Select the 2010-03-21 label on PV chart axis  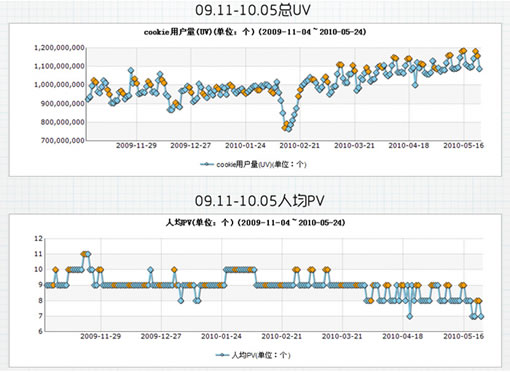coord(342,336)
